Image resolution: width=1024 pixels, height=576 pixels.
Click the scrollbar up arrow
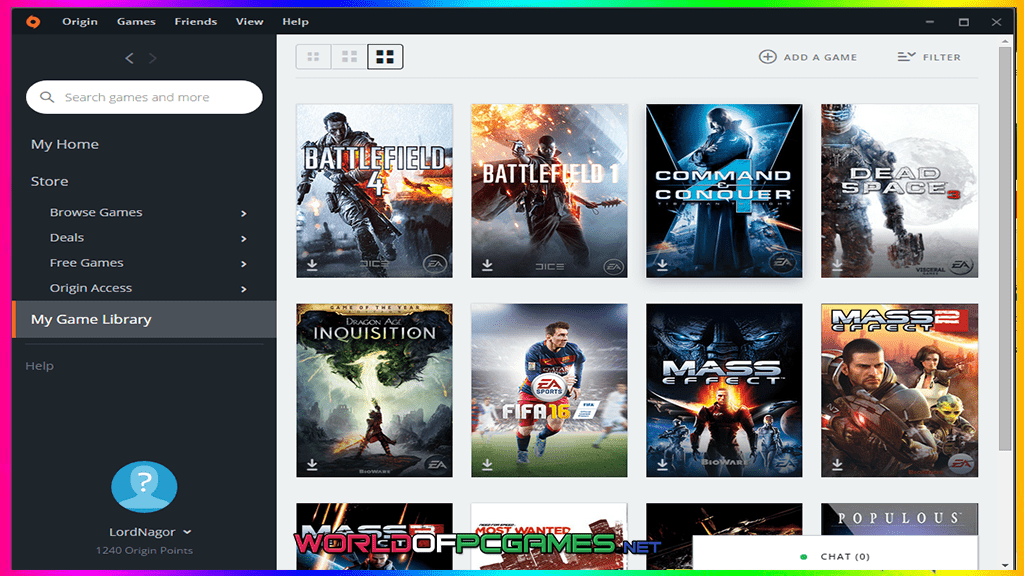click(1005, 40)
